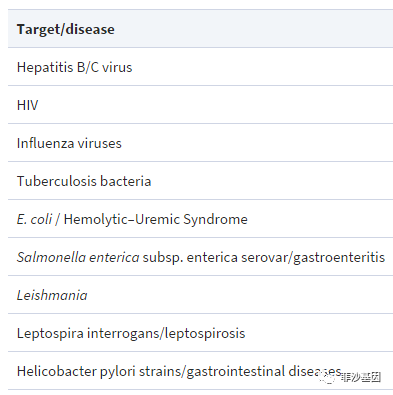
Task: Click the Influenza viruses entry
Action: [69, 143]
